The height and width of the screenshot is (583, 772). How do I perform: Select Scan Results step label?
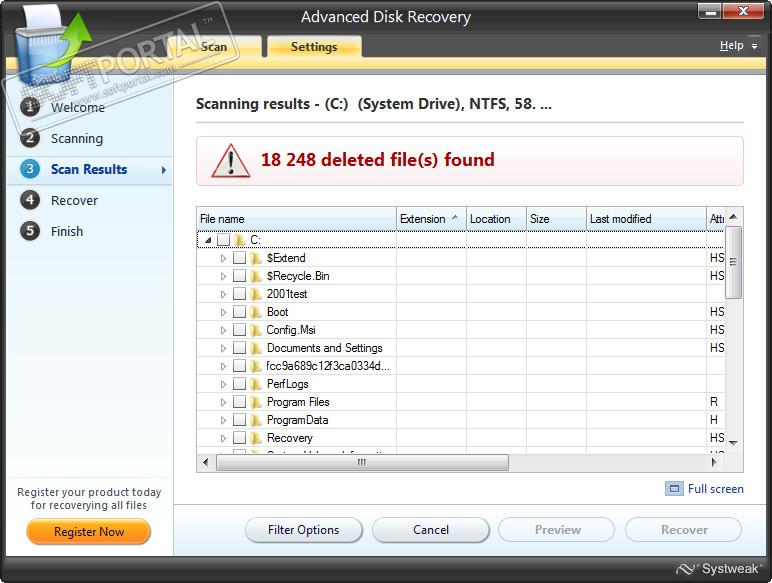pyautogui.click(x=89, y=169)
